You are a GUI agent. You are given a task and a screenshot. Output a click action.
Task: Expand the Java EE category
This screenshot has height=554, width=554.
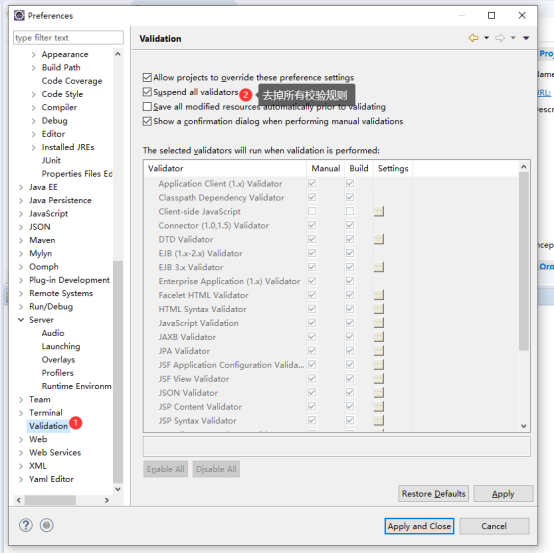pos(21,187)
